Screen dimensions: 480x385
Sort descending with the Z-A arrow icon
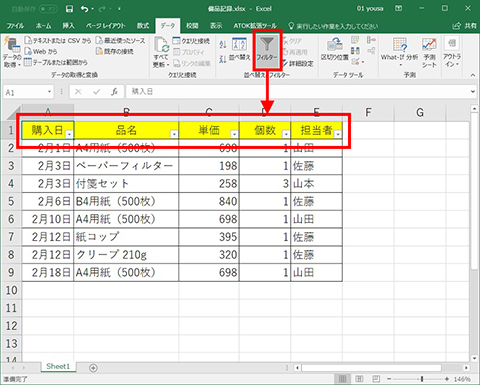(x=223, y=59)
